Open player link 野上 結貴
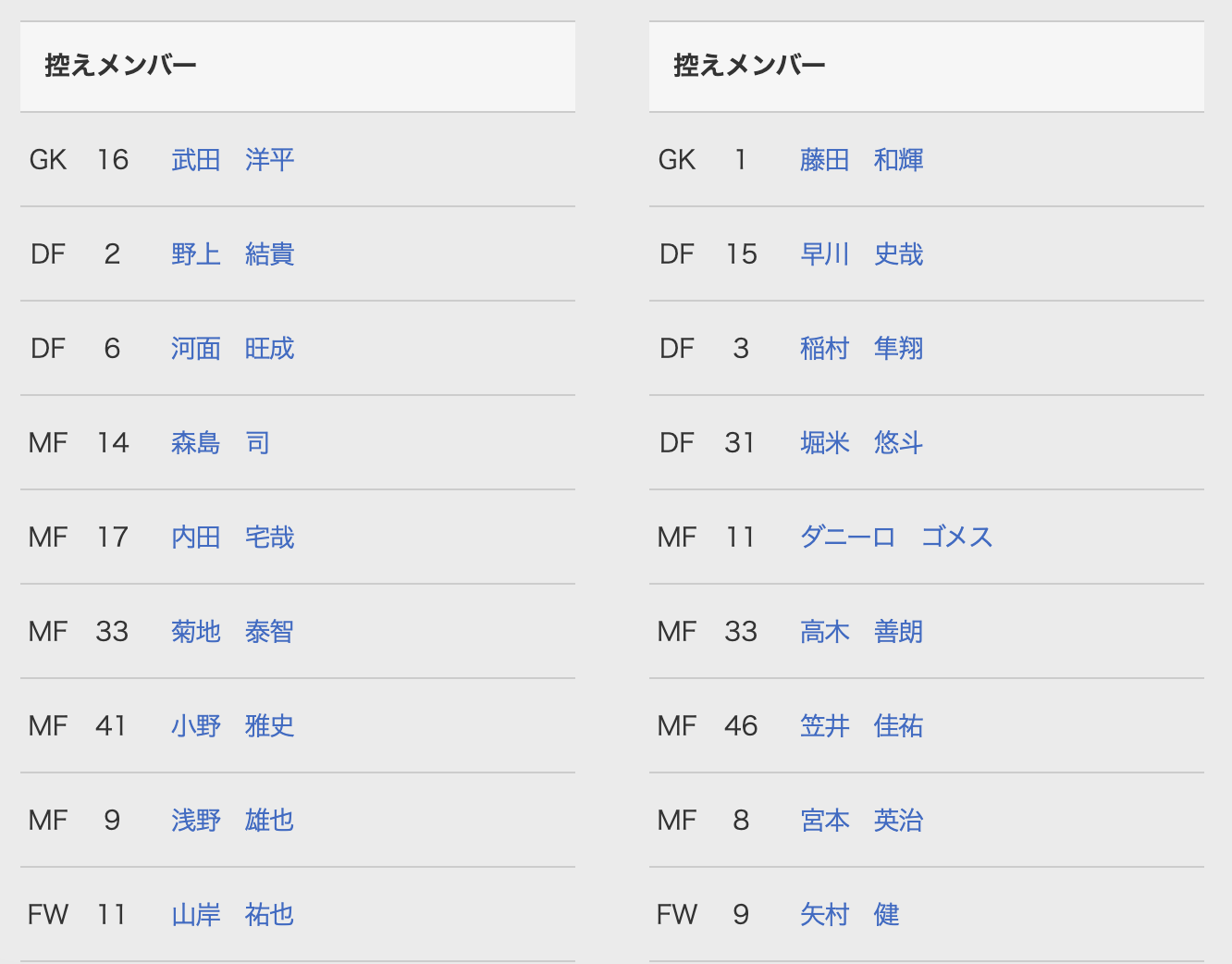 point(233,254)
